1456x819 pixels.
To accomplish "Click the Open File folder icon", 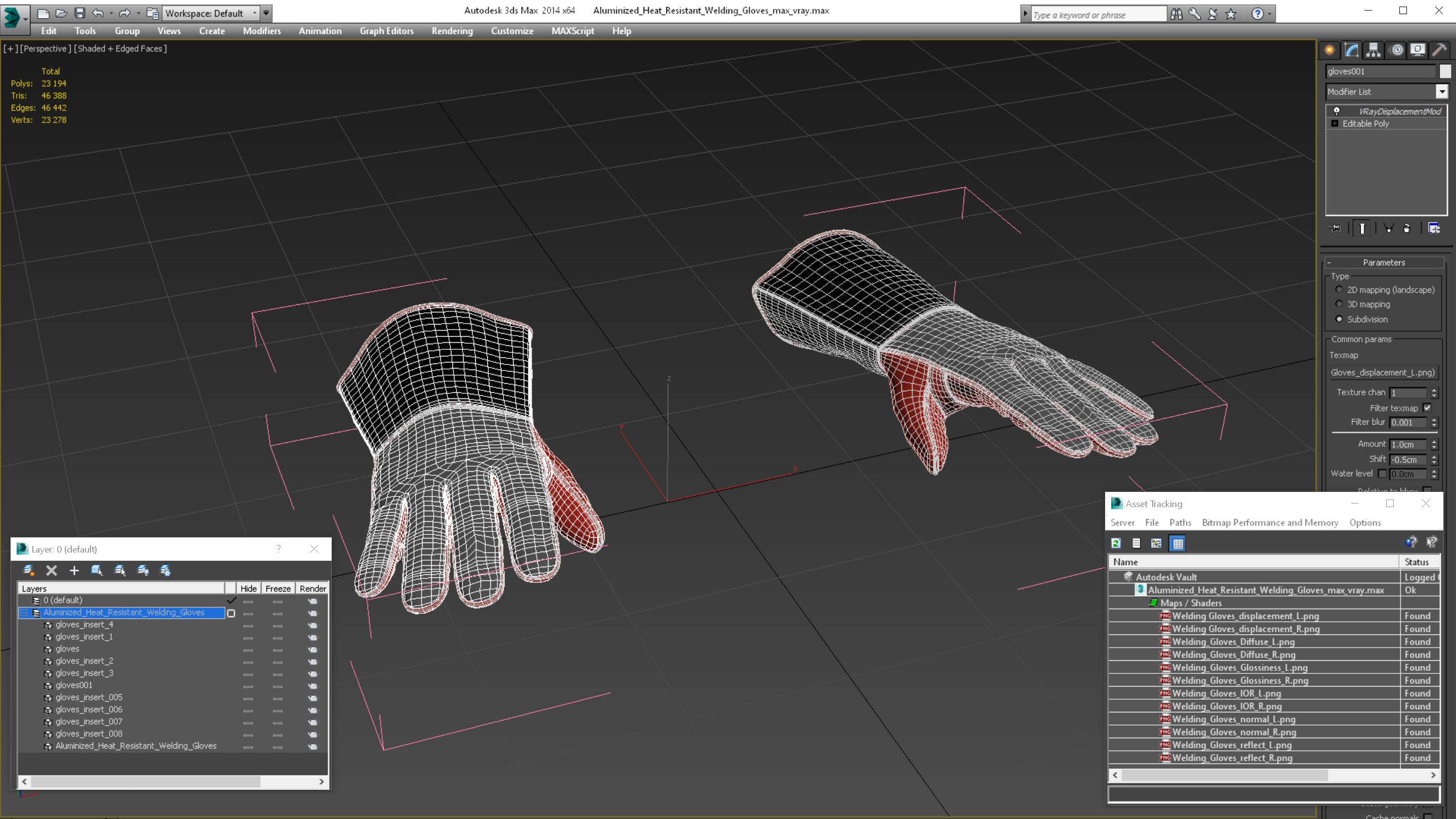I will click(x=61, y=13).
